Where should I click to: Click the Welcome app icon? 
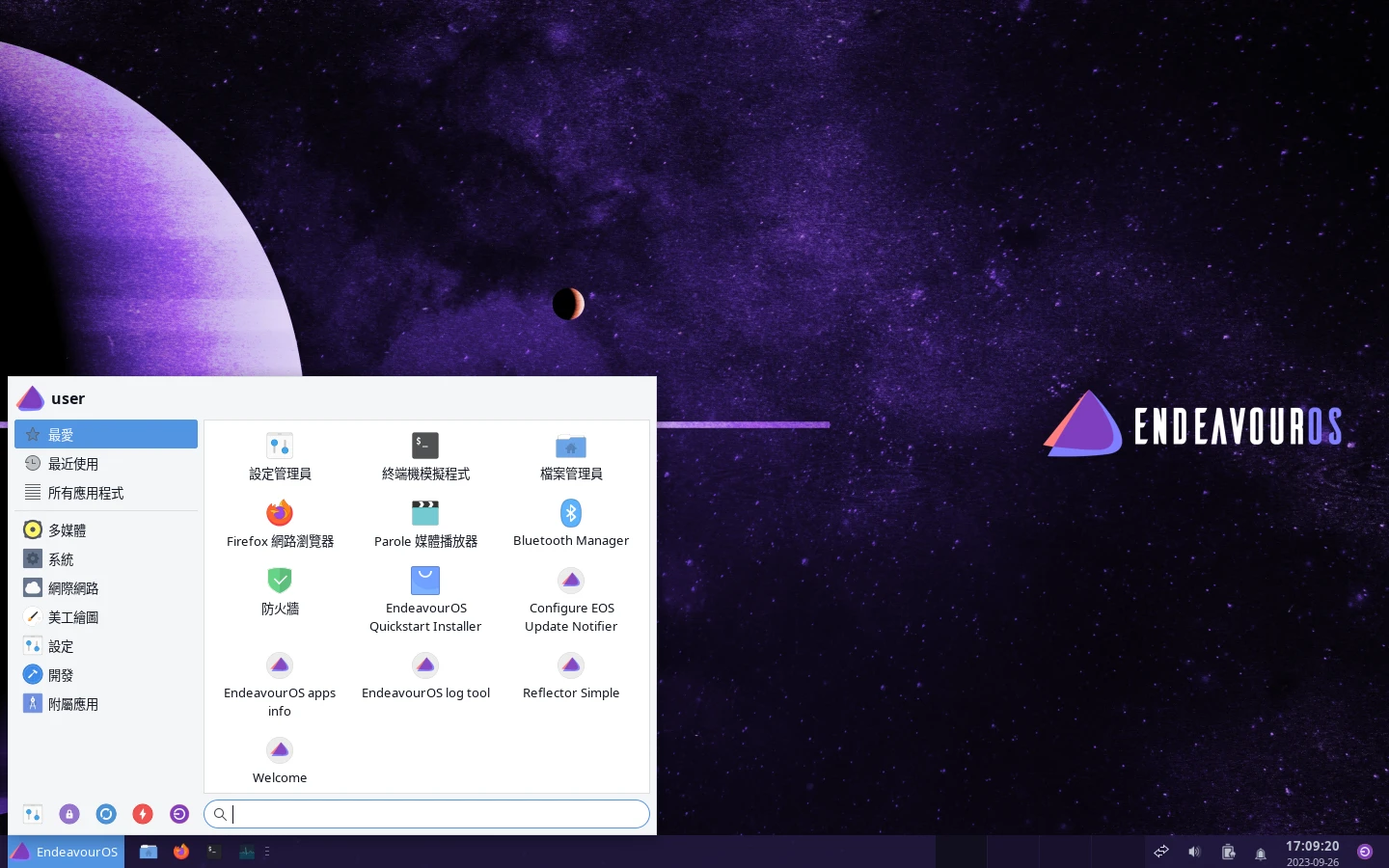[280, 751]
